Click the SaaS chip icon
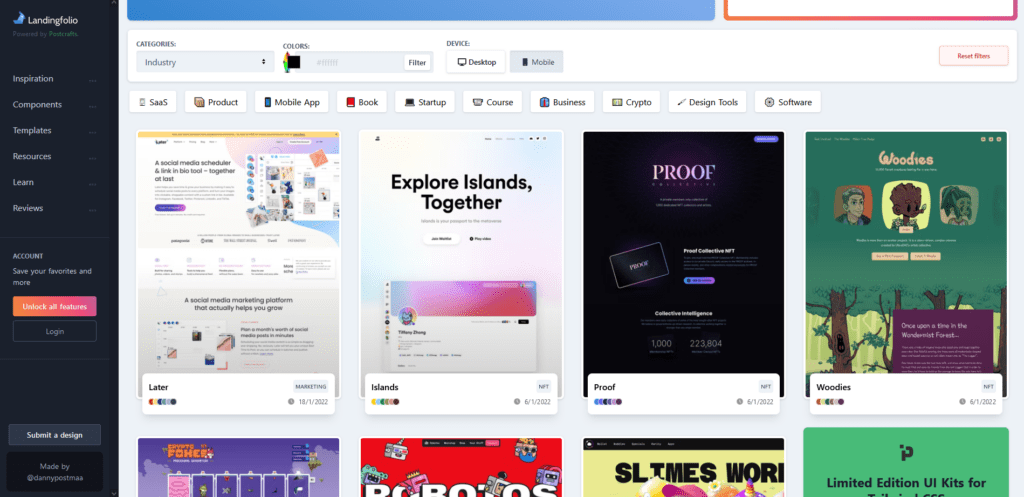Image resolution: width=1024 pixels, height=497 pixels. click(142, 103)
